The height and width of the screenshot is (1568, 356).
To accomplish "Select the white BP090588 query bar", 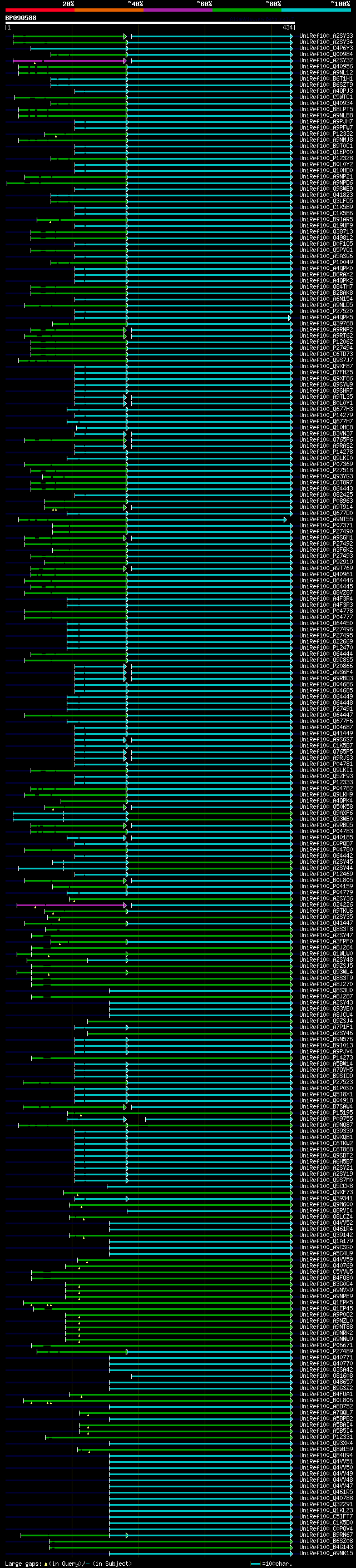I will coord(150,23).
